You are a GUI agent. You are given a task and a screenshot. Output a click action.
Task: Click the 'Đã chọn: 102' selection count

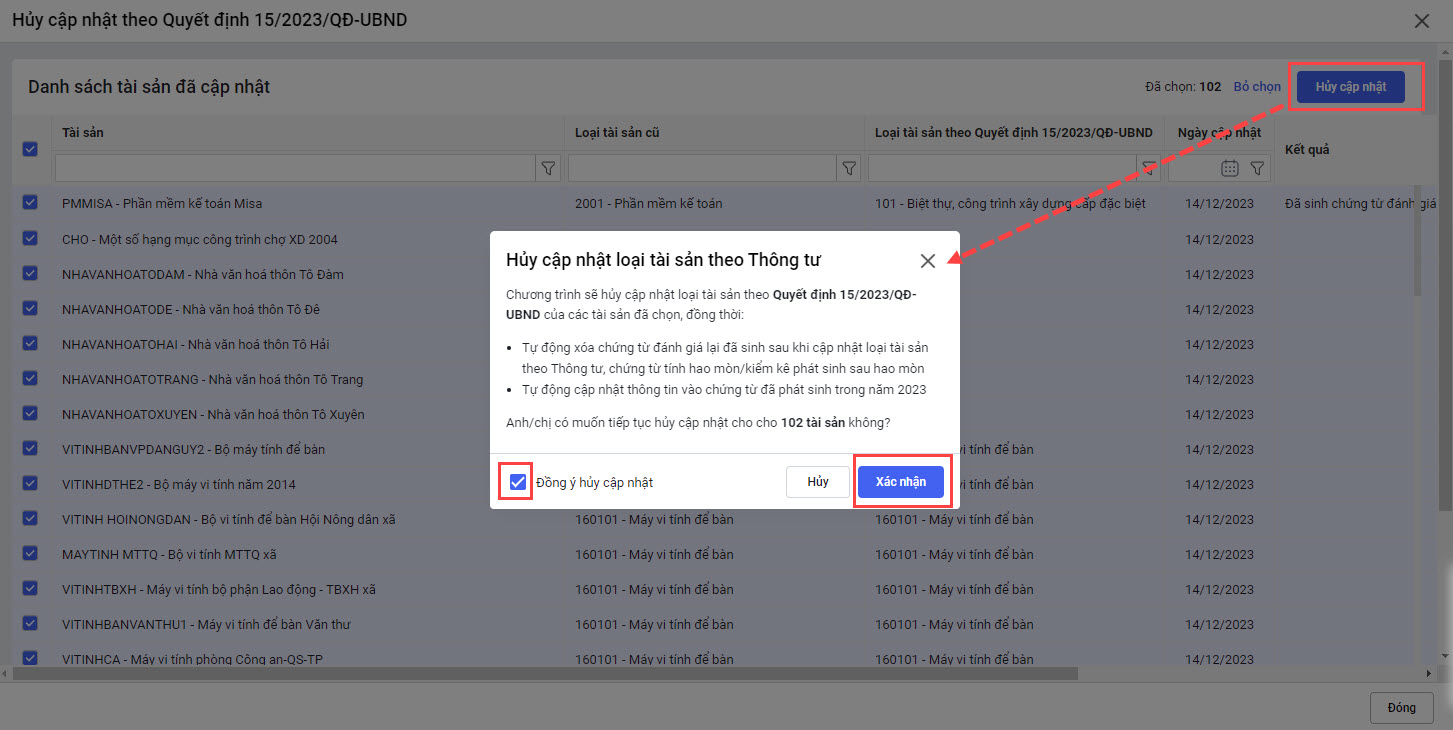(x=1183, y=87)
